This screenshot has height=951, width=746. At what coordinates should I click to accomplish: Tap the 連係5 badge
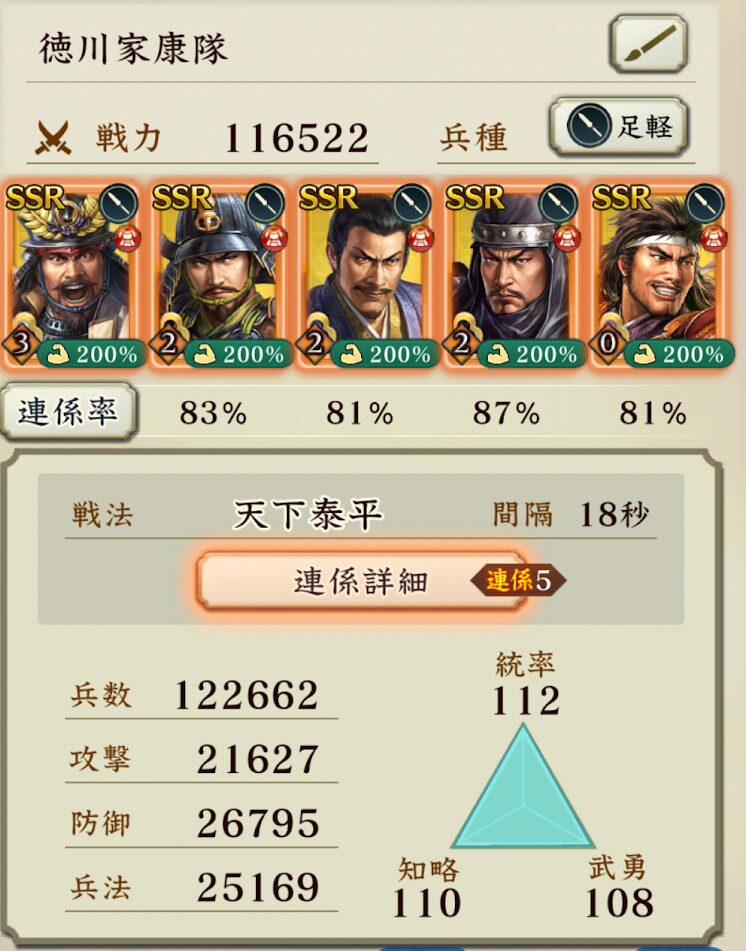[x=519, y=581]
